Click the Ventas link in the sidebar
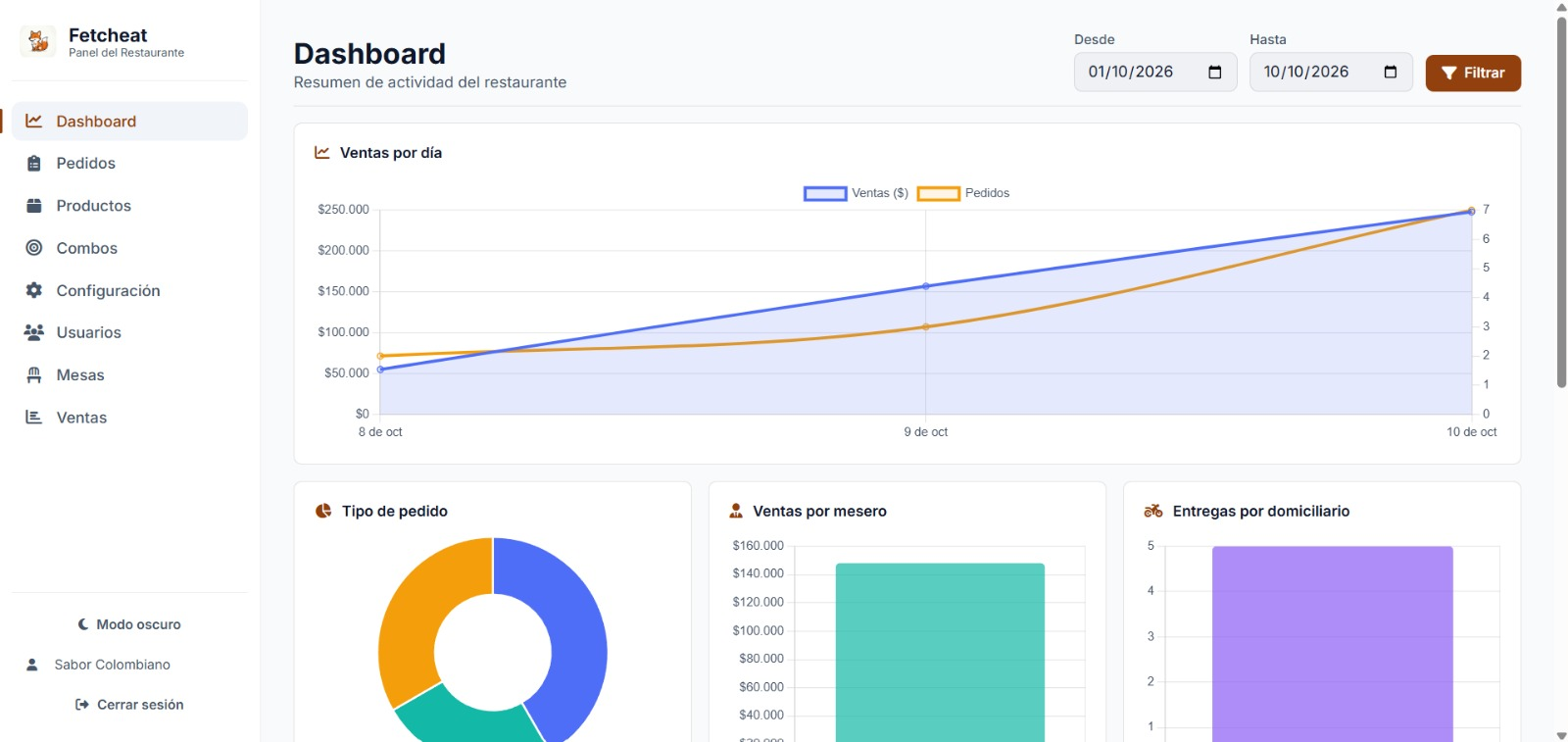 129,417
